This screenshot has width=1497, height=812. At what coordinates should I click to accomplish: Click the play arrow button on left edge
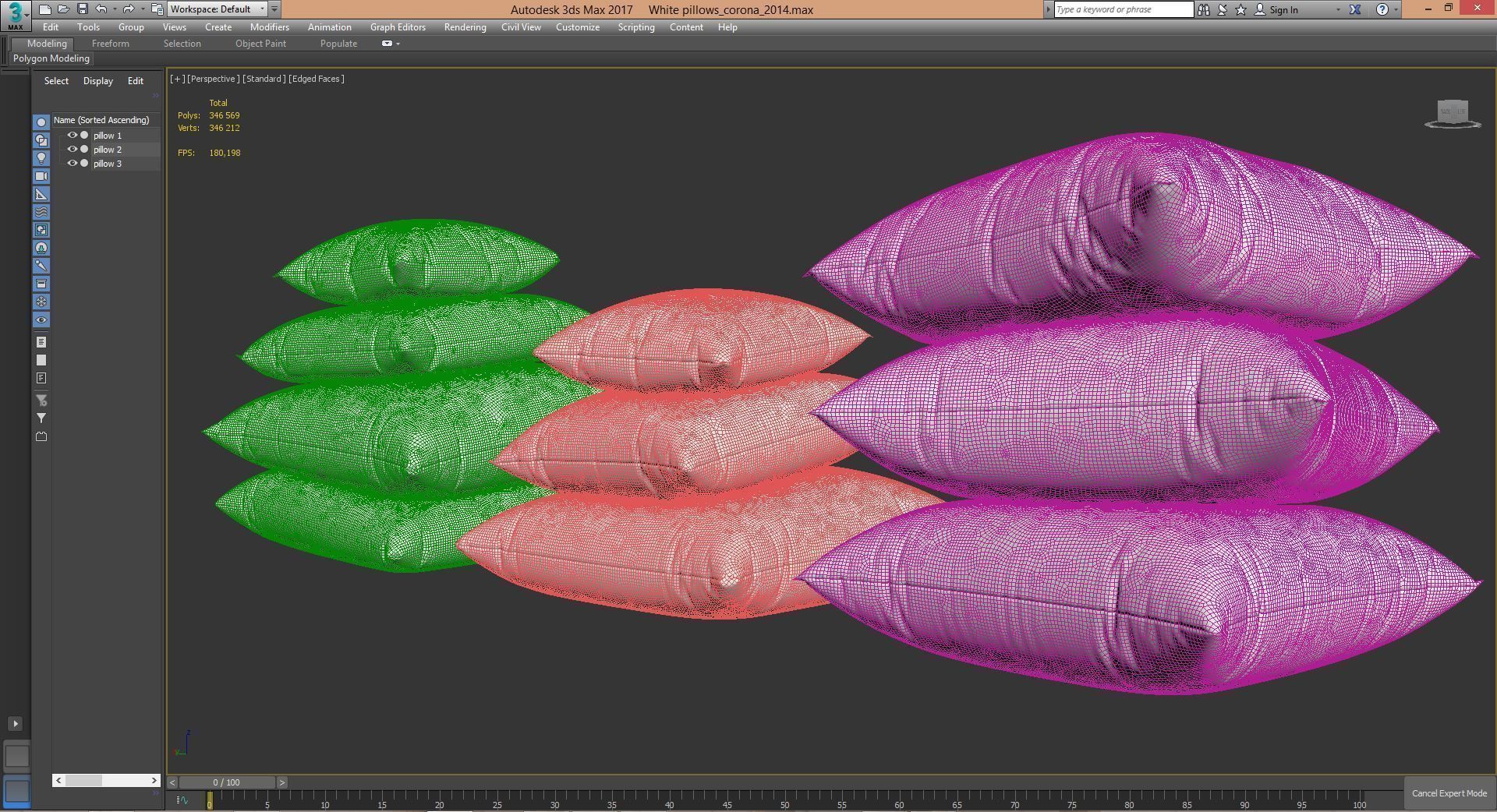(x=15, y=724)
